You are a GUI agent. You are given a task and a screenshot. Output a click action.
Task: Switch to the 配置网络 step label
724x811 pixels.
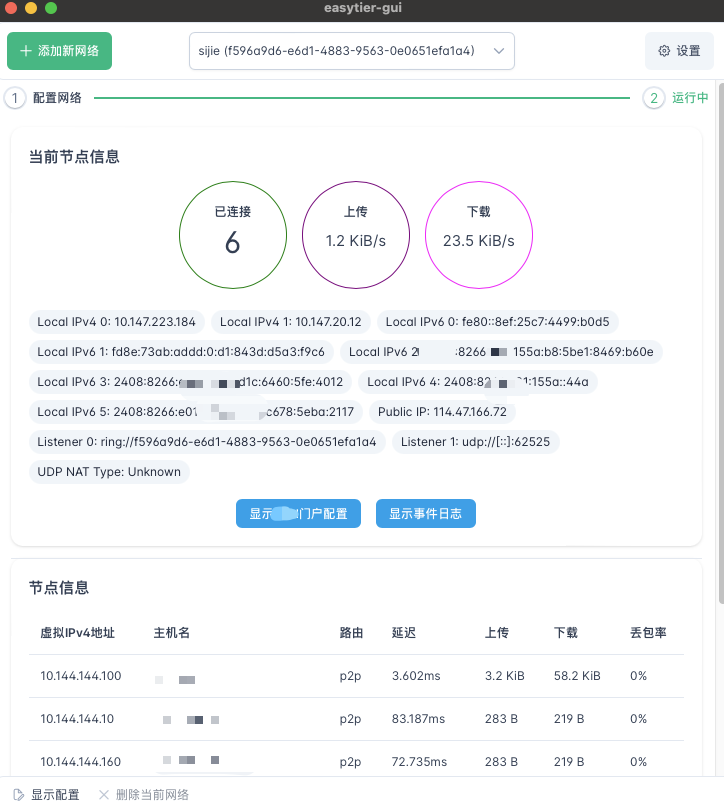pyautogui.click(x=57, y=98)
